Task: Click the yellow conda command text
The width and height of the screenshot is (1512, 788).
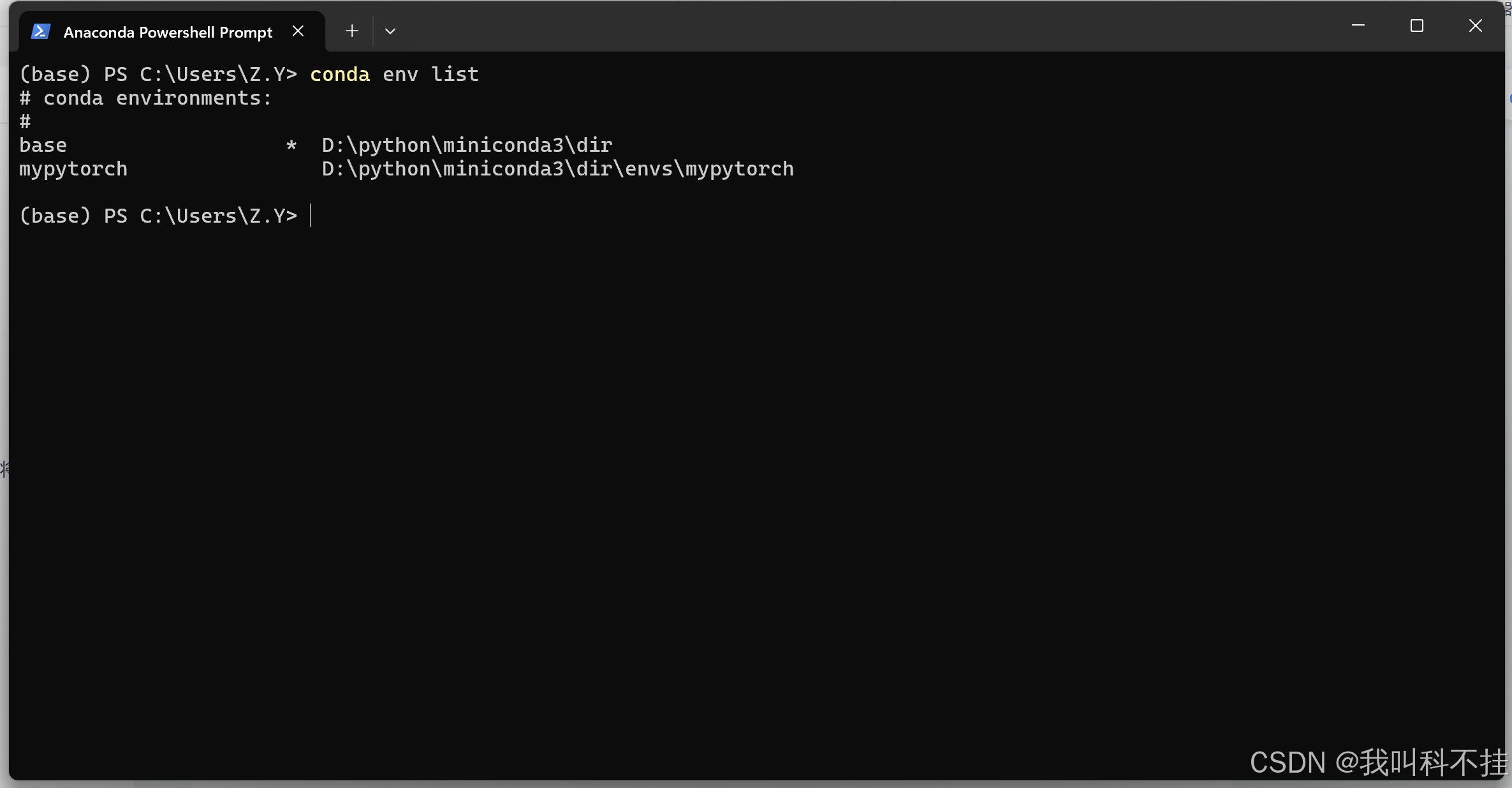Action: pos(339,74)
